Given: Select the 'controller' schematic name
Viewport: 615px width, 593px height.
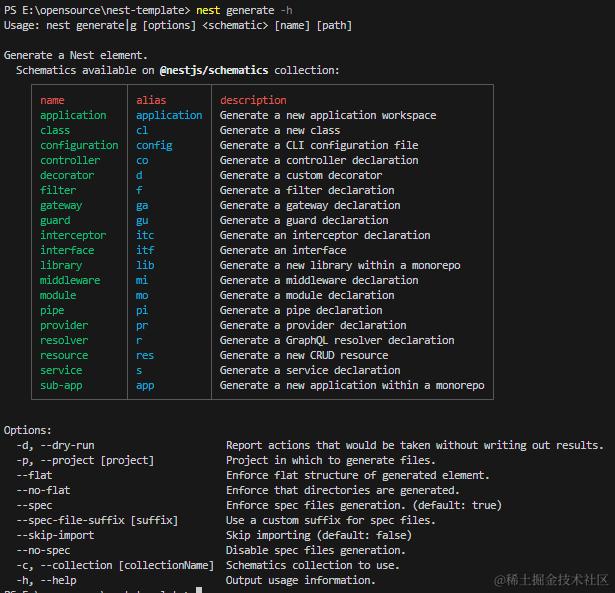Looking at the screenshot, I should [70, 160].
